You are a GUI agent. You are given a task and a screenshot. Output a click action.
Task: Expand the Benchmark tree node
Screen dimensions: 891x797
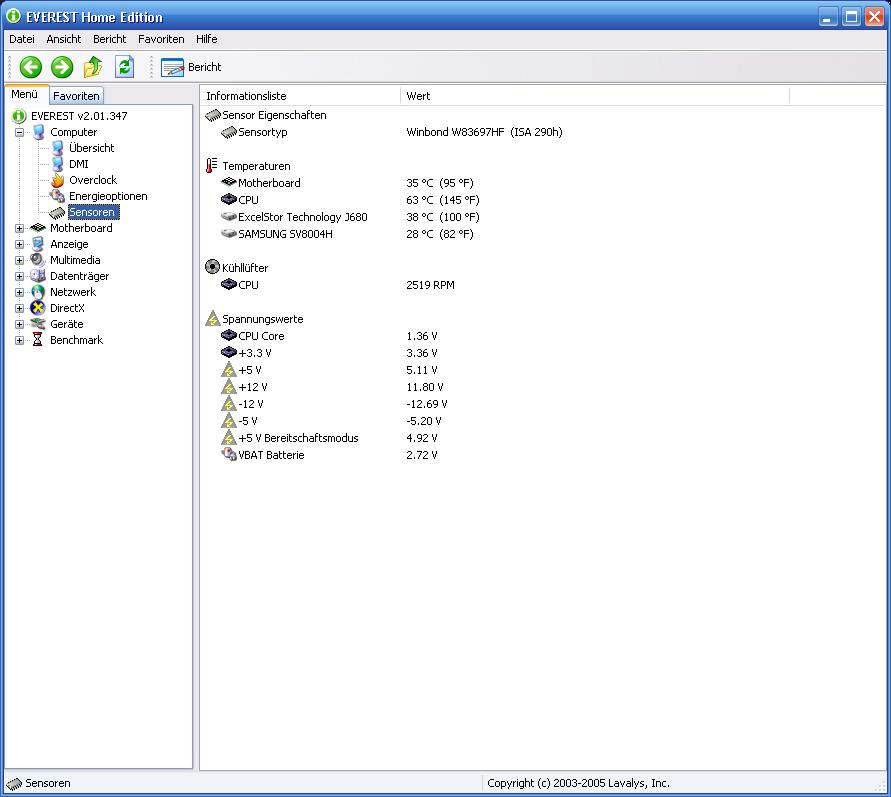coord(19,340)
